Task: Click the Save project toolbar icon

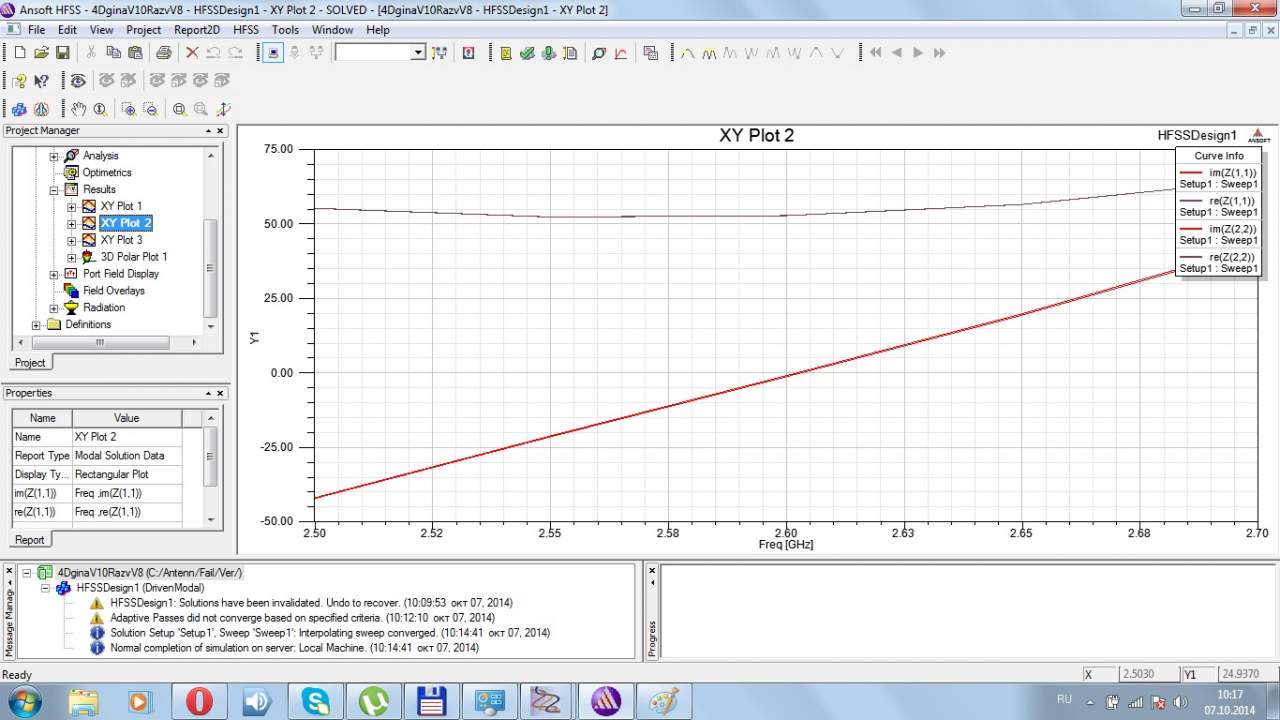Action: (62, 53)
